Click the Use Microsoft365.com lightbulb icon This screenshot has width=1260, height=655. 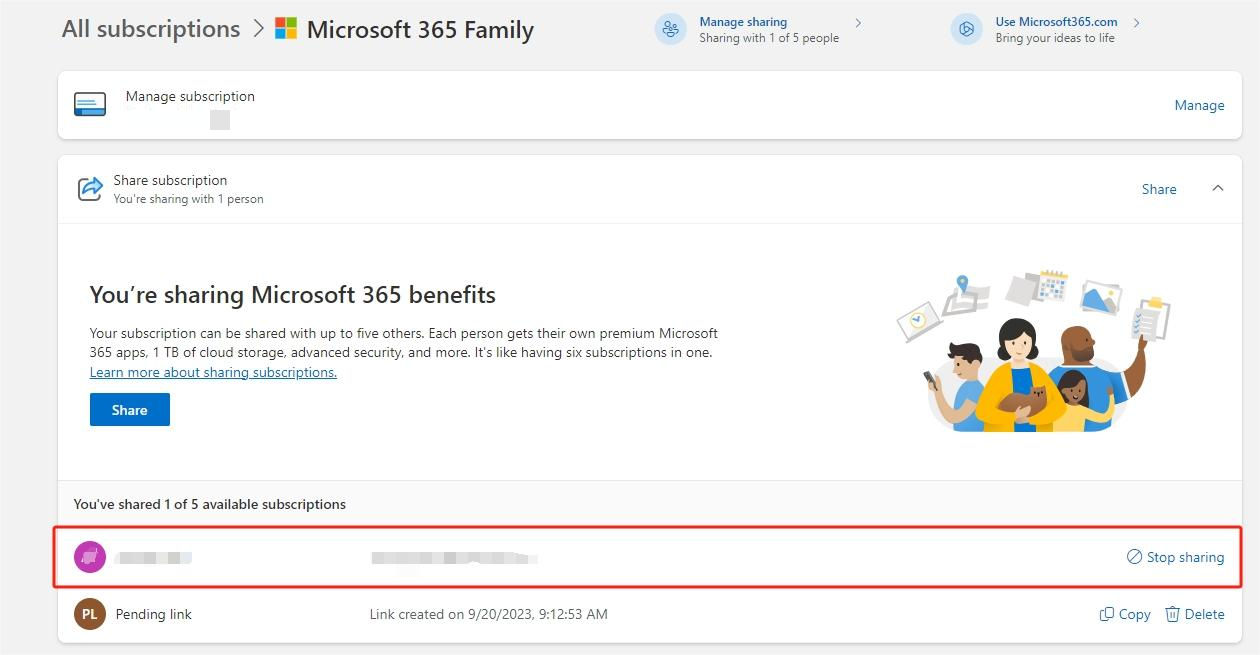pyautogui.click(x=966, y=29)
